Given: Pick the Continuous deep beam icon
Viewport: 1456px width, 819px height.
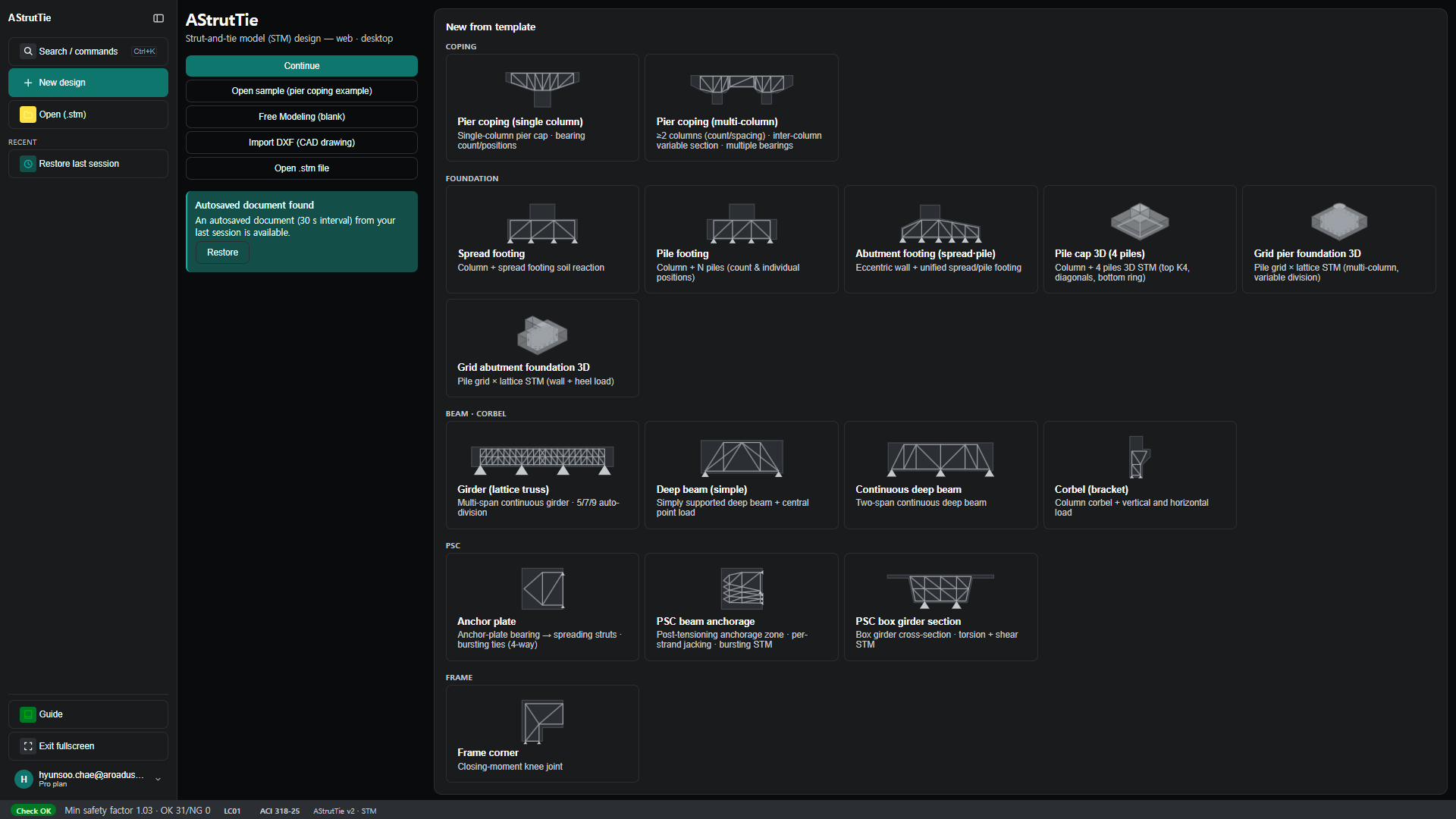Looking at the screenshot, I should click(940, 459).
